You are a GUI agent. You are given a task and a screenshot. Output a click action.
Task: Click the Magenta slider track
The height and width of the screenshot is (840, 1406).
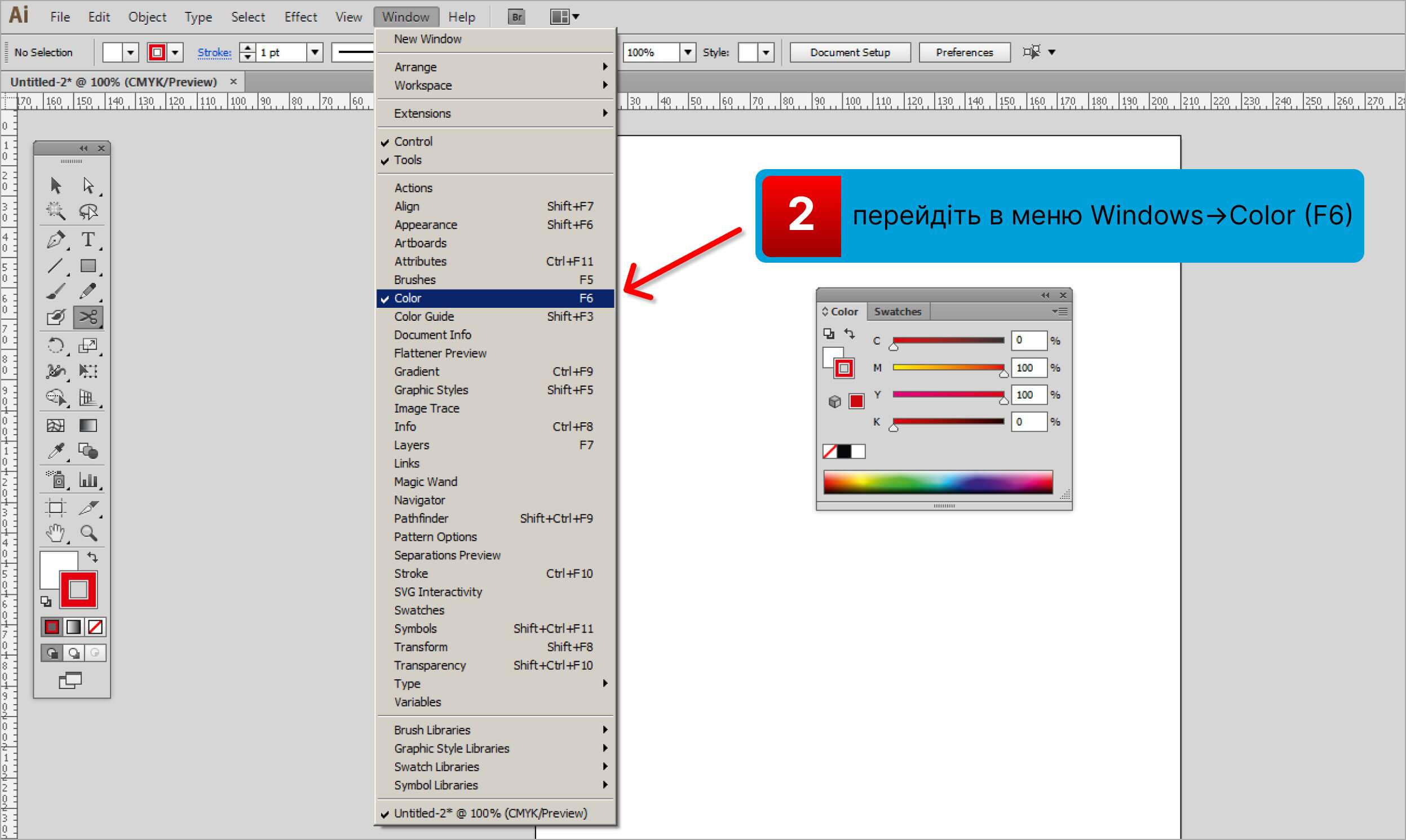tap(948, 368)
